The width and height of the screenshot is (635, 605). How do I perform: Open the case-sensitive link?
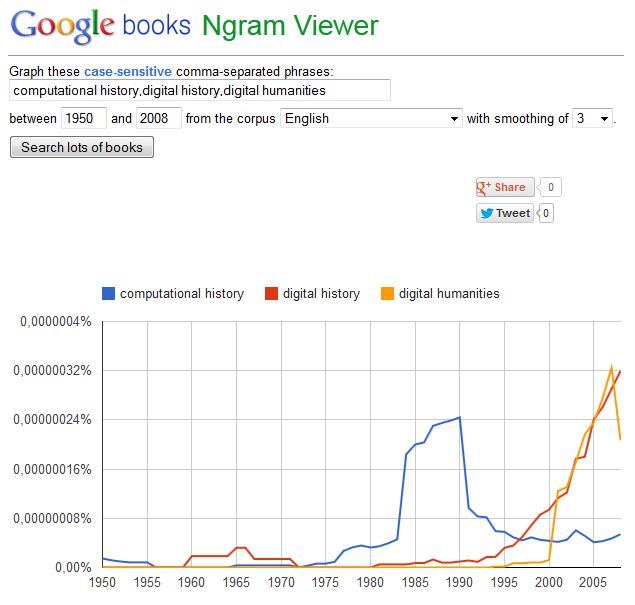tap(128, 72)
